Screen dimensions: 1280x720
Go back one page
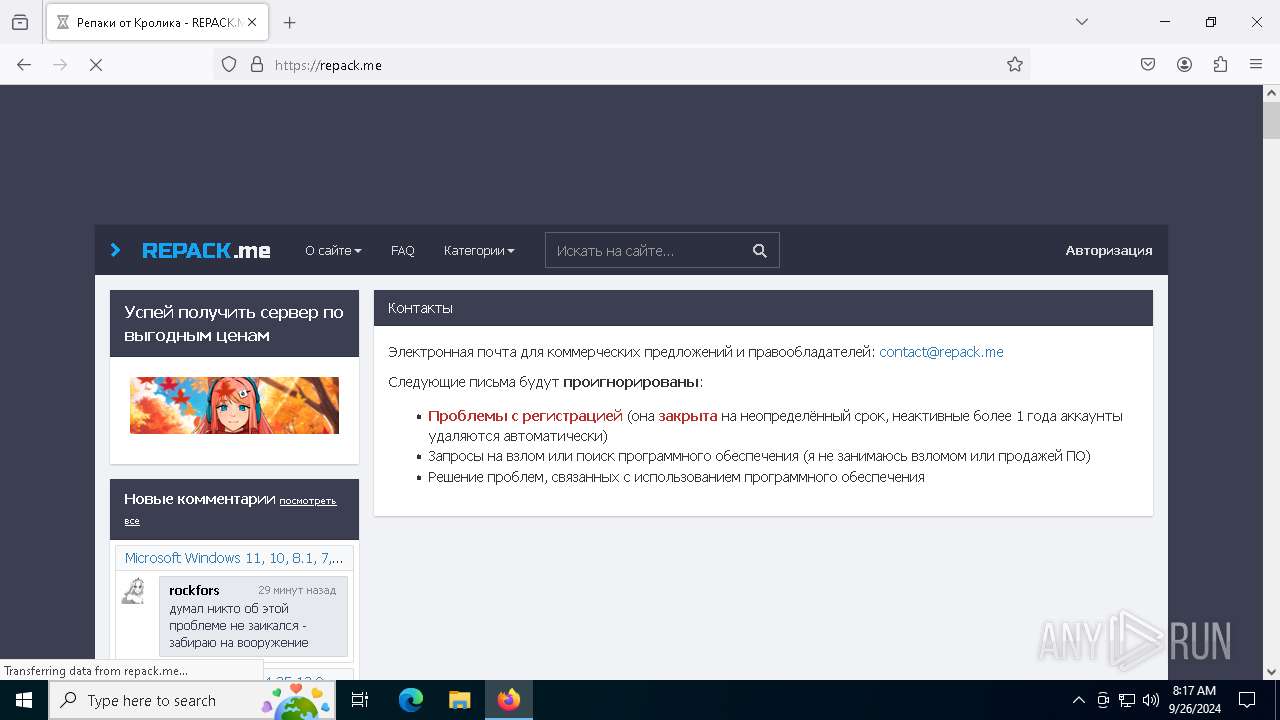(x=24, y=64)
